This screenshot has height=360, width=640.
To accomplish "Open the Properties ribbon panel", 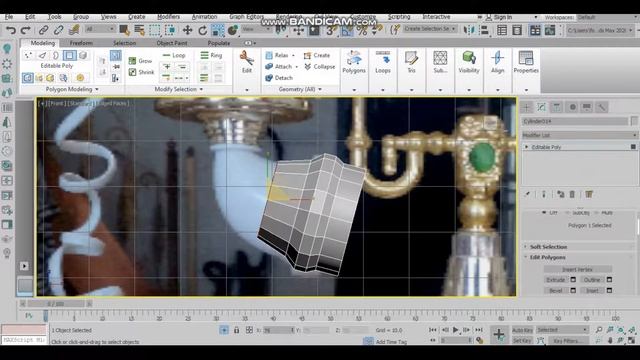I will 526,62.
